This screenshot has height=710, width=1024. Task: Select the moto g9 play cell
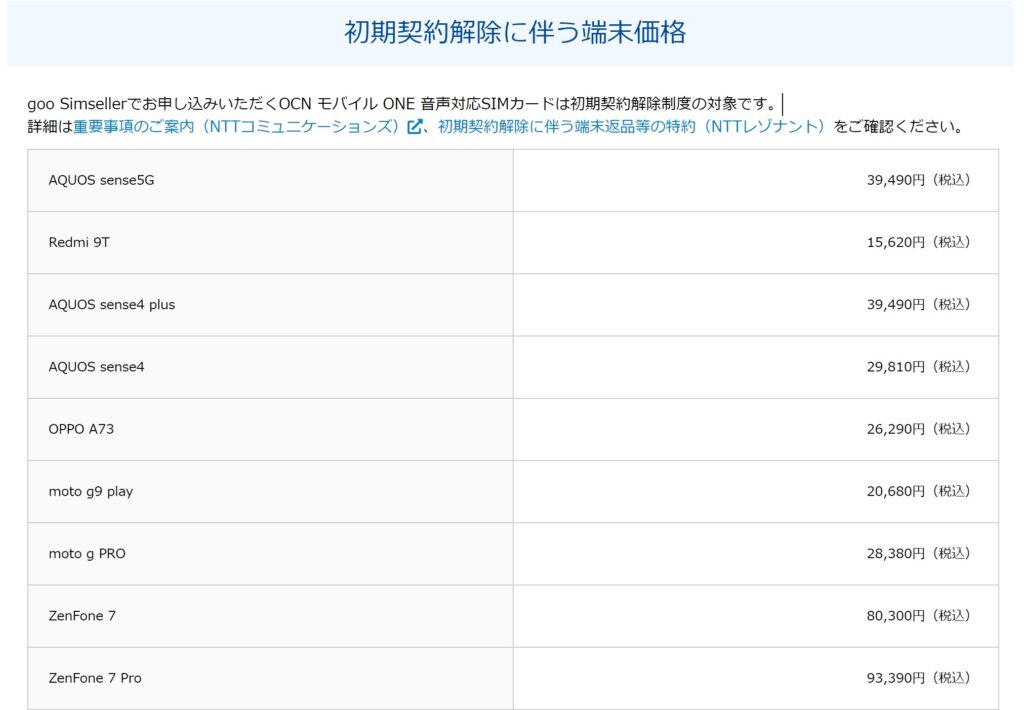pyautogui.click(x=270, y=492)
